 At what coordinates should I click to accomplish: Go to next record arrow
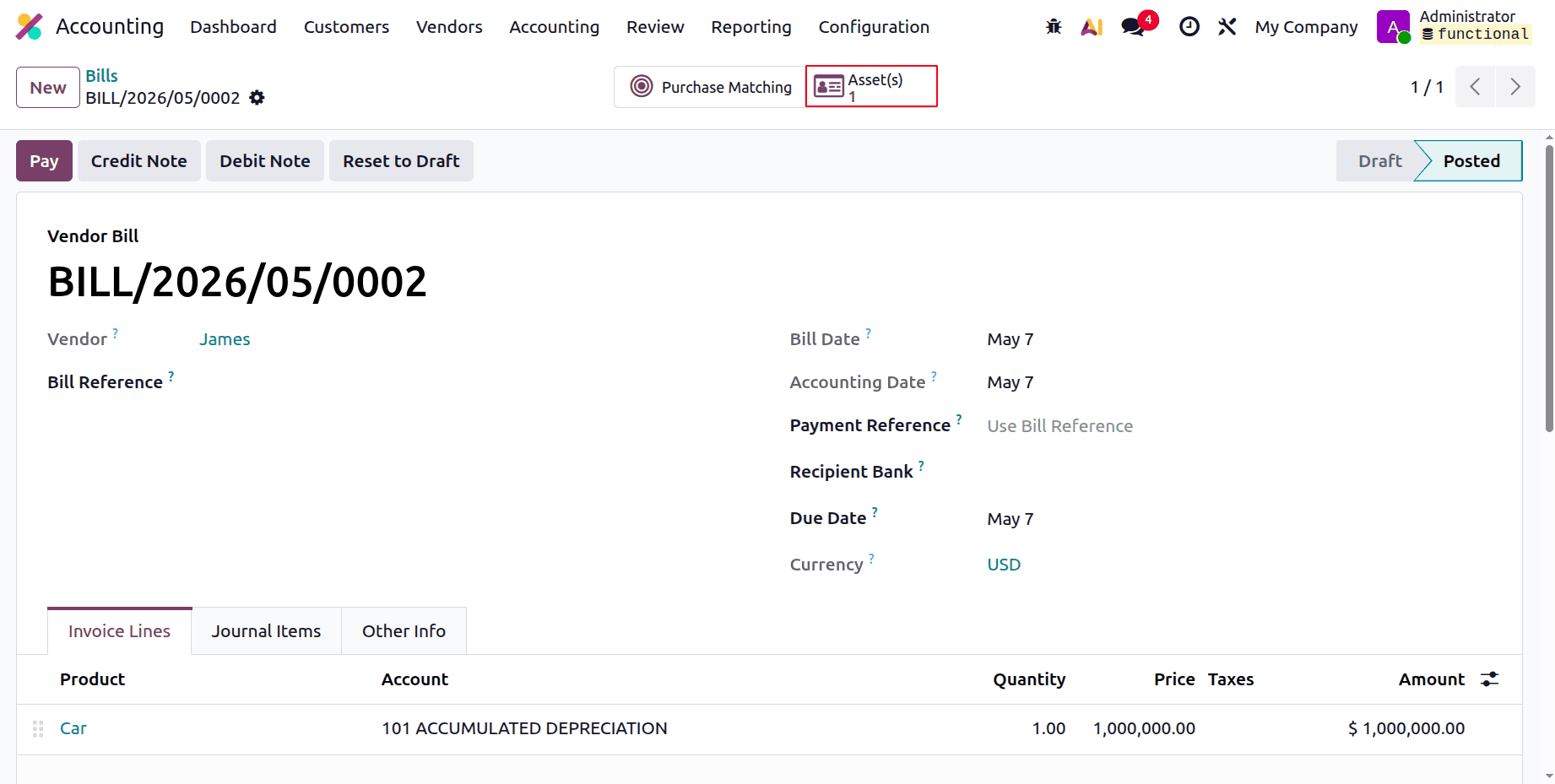coord(1515,87)
